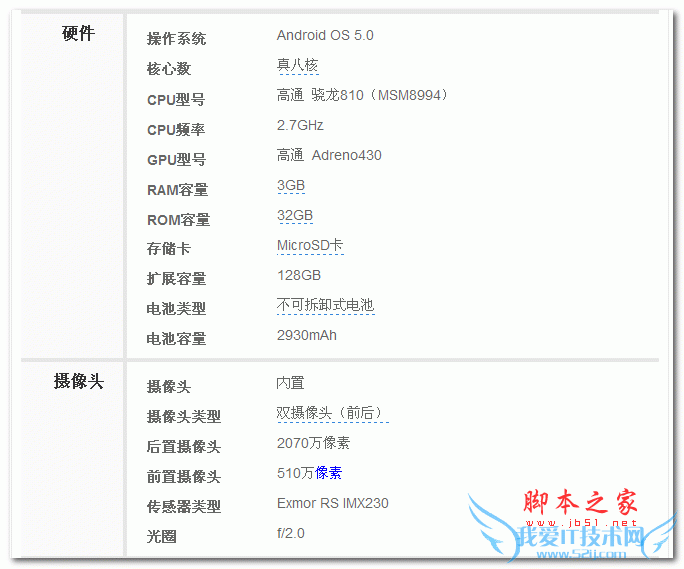Click the 摄像头类型 label
The image size is (684, 569).
[184, 416]
